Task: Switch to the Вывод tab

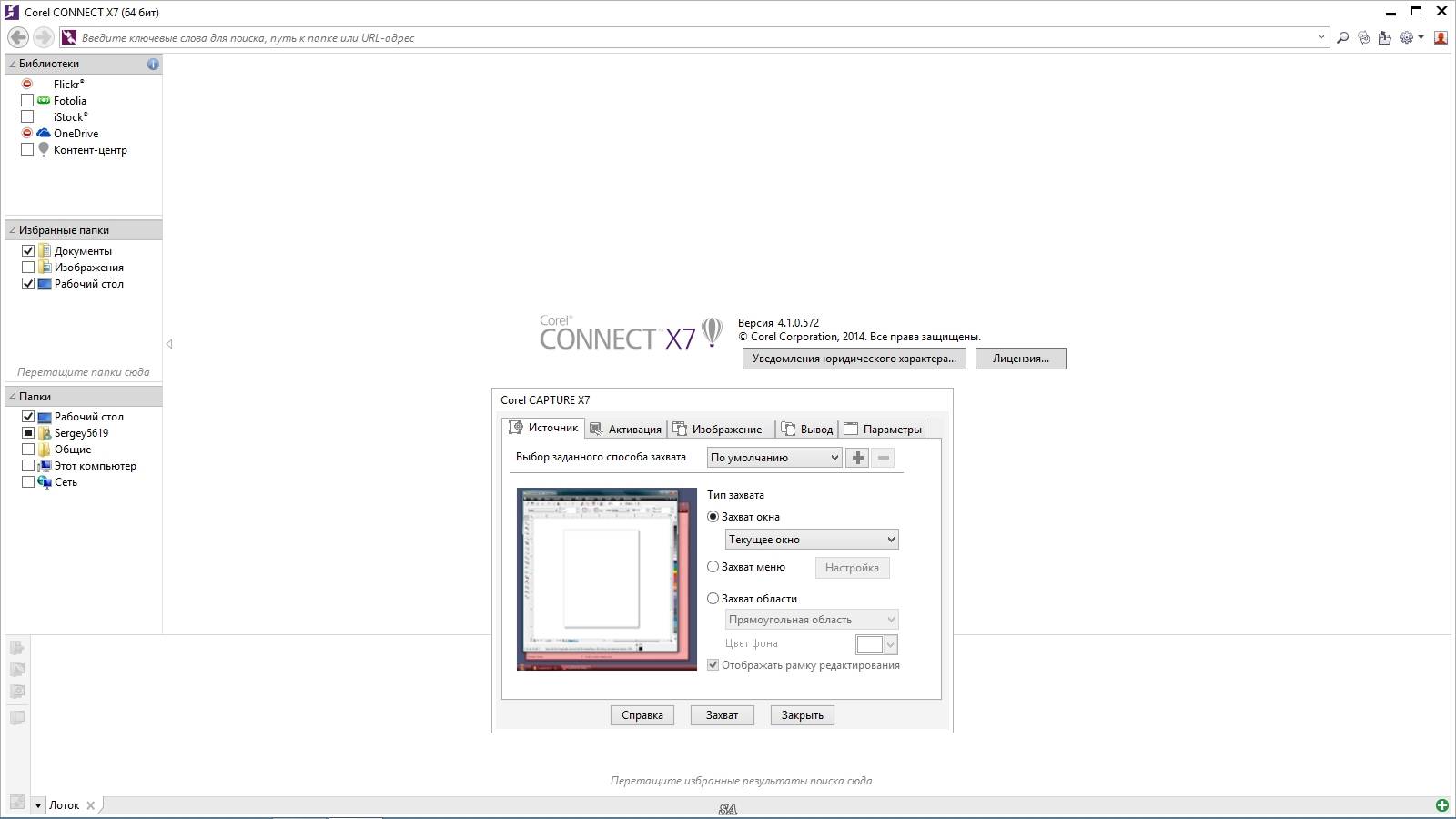Action: tap(806, 430)
